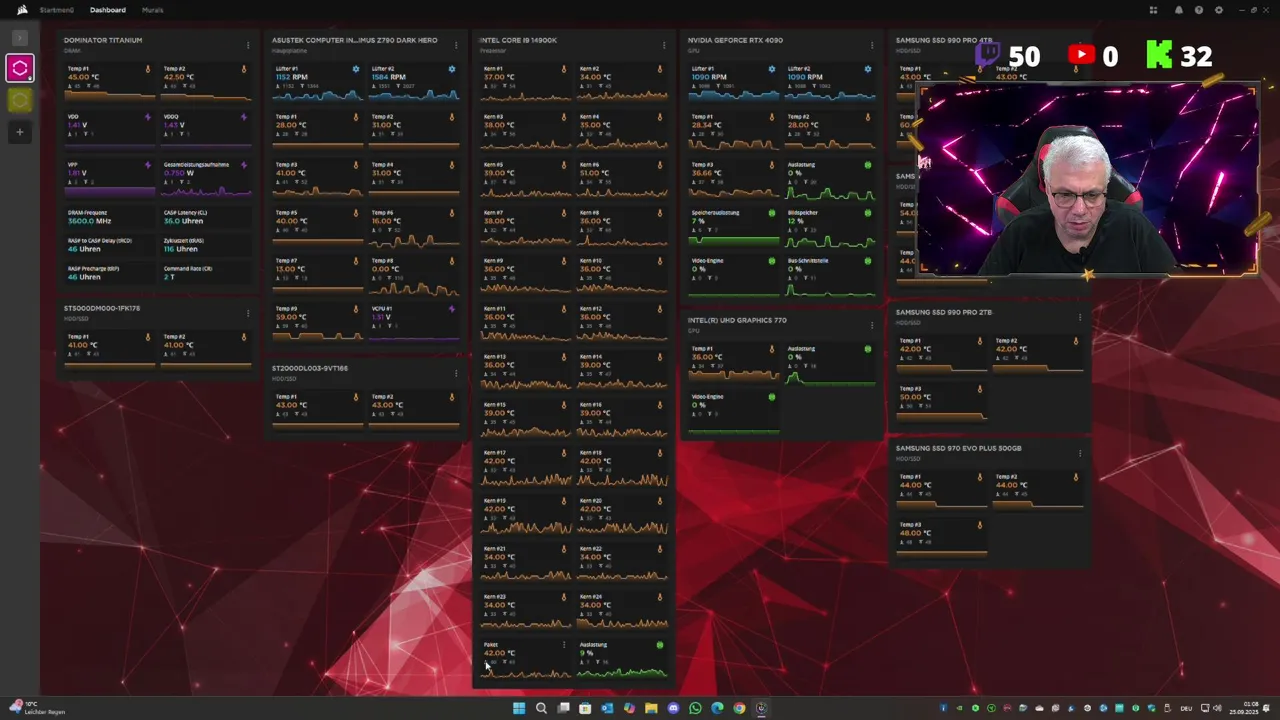
Task: Click RTX 4090 Lüfter #1 fan gear icon
Action: (772, 69)
